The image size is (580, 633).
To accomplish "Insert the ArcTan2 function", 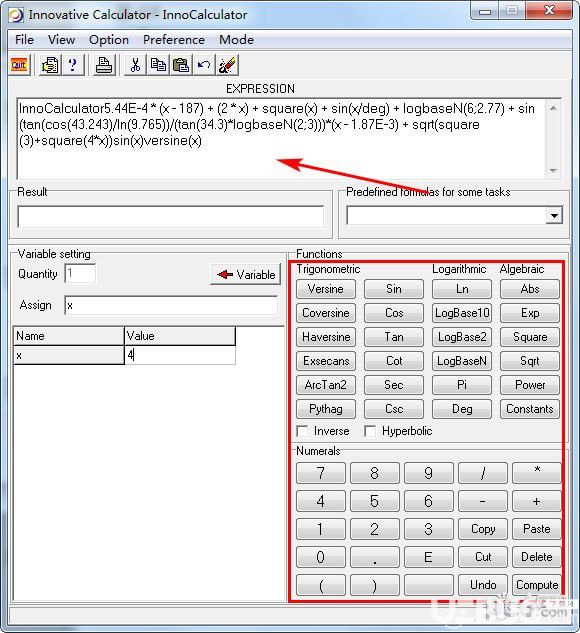I will click(326, 385).
